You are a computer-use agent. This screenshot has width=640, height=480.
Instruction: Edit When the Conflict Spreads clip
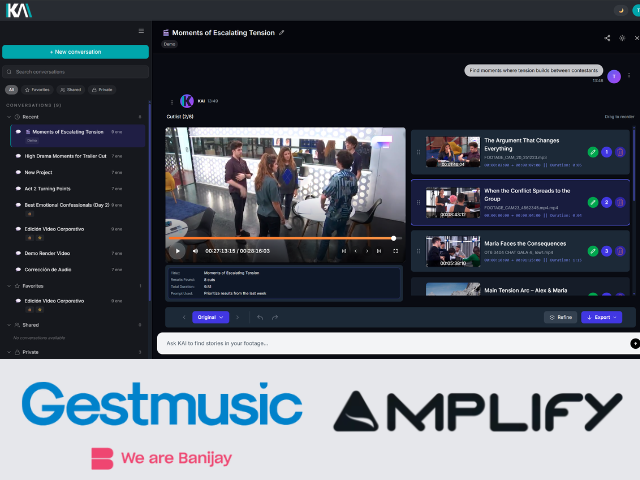tap(593, 202)
